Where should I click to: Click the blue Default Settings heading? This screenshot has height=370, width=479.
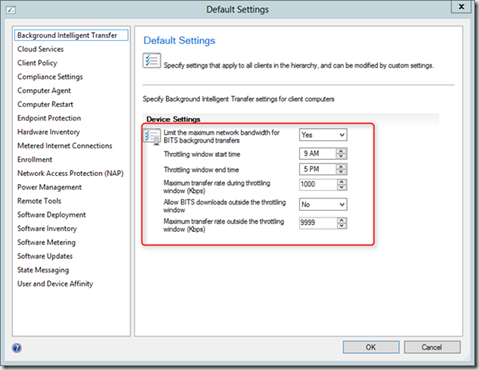coord(179,40)
